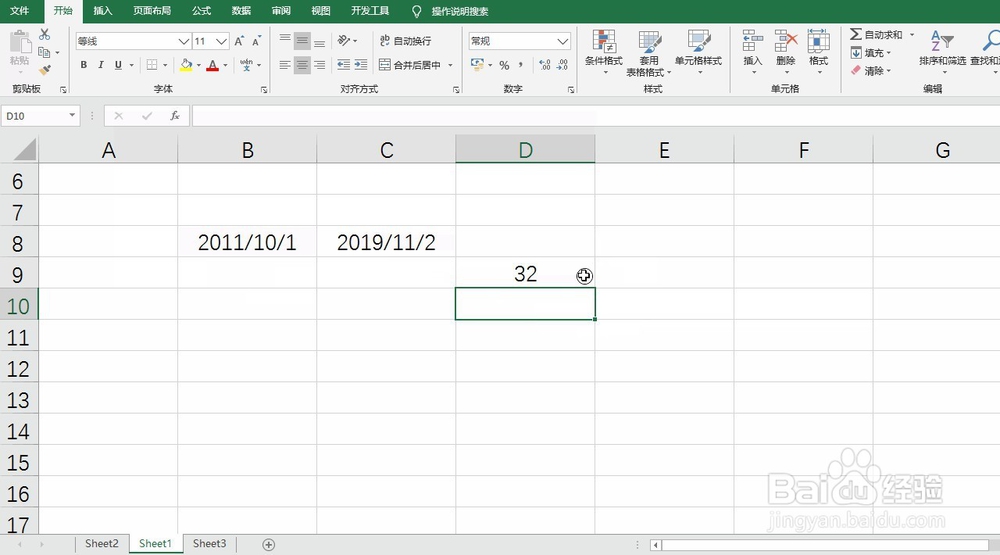Click in the formula bar

click(596, 116)
